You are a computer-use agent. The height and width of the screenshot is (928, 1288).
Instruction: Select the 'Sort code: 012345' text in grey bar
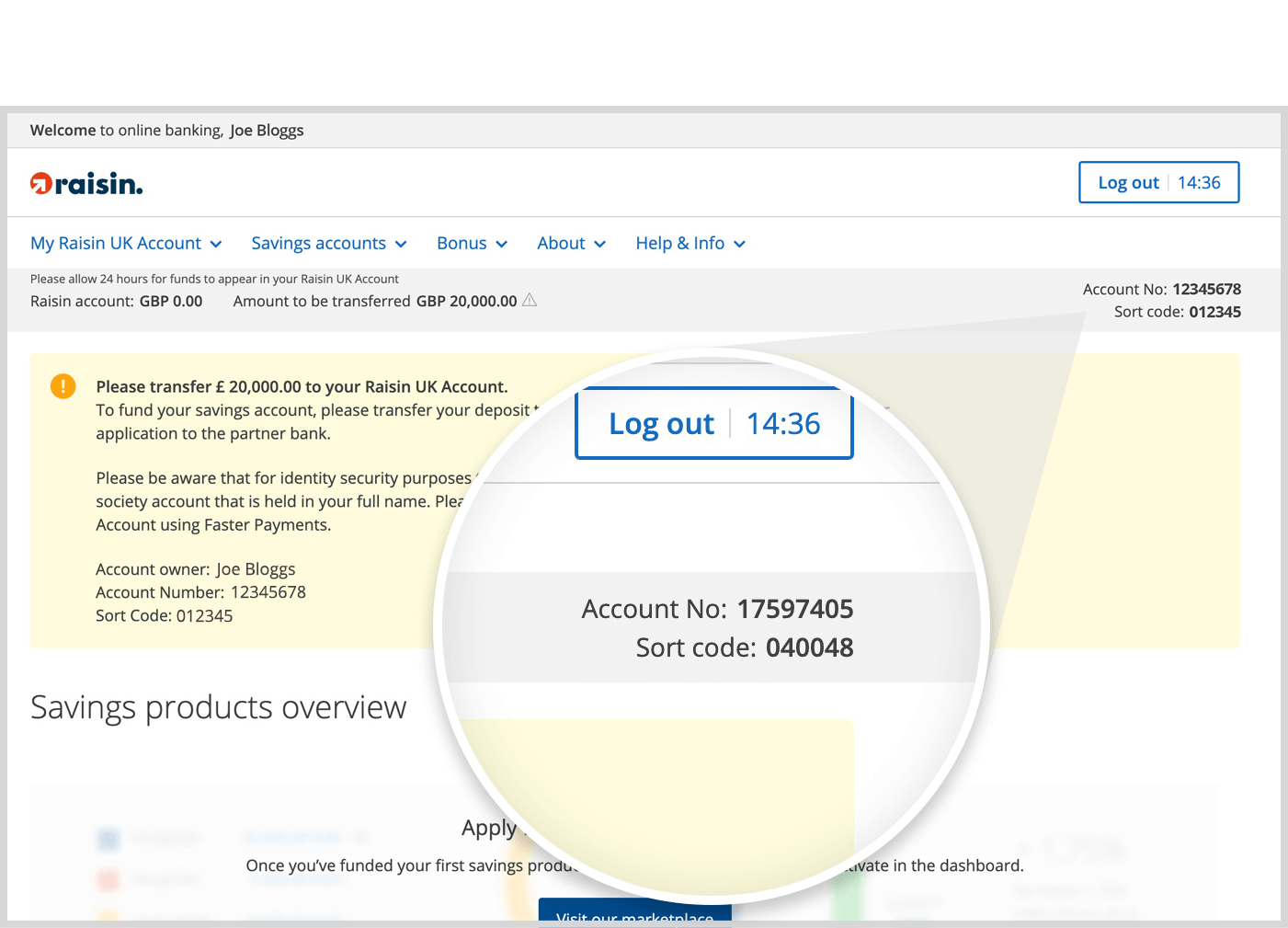point(1178,312)
